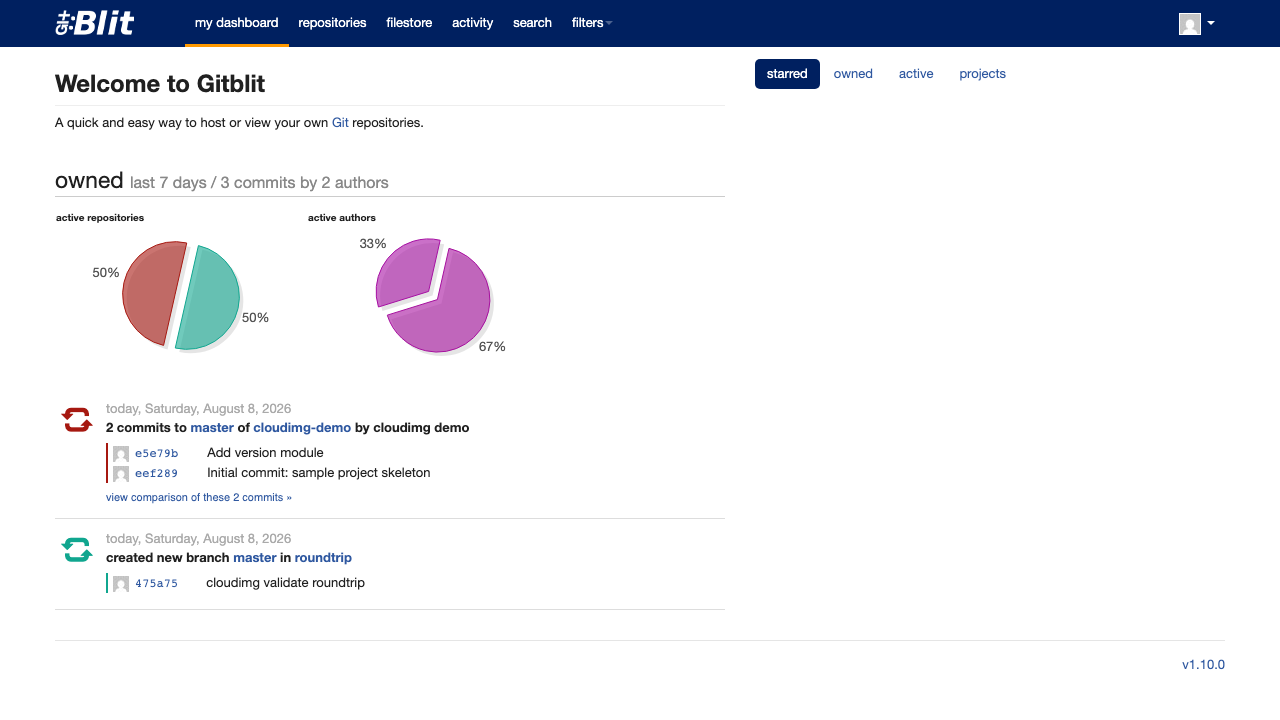Click the green branch icon for roundtrip
1280x720 pixels.
[x=77, y=550]
